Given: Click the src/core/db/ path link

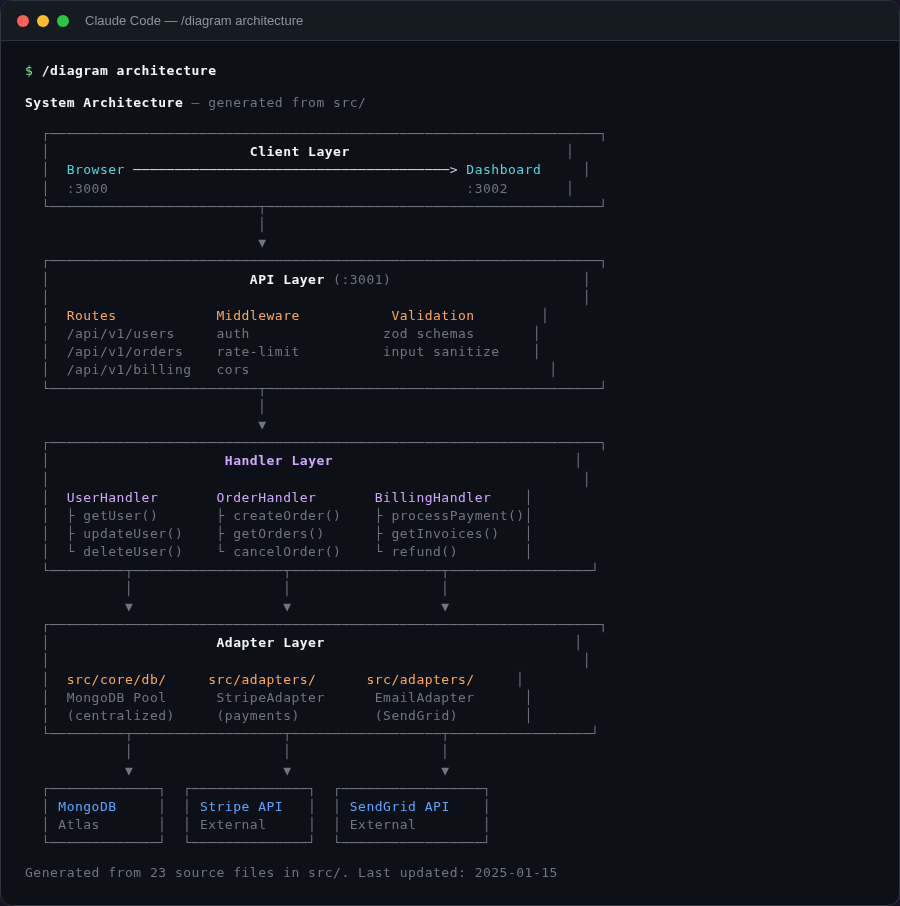Looking at the screenshot, I should [x=116, y=679].
